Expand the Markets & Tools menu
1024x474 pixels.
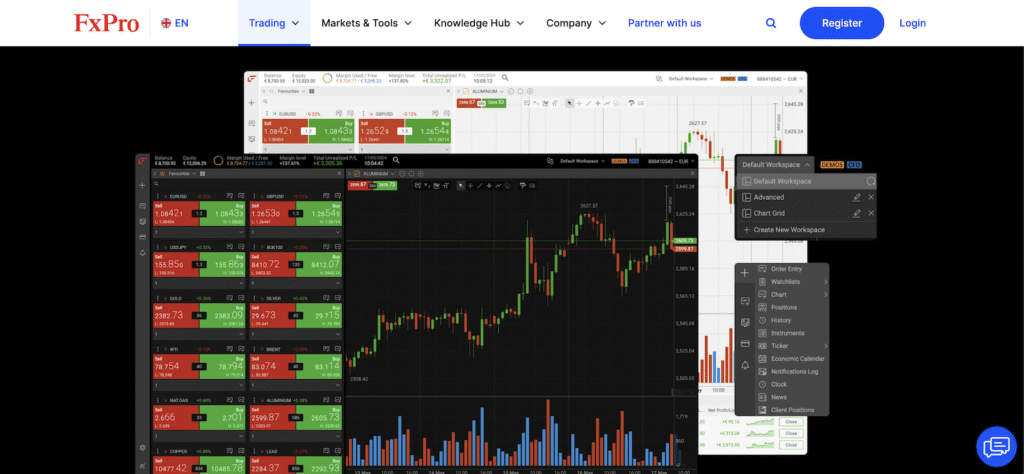366,23
